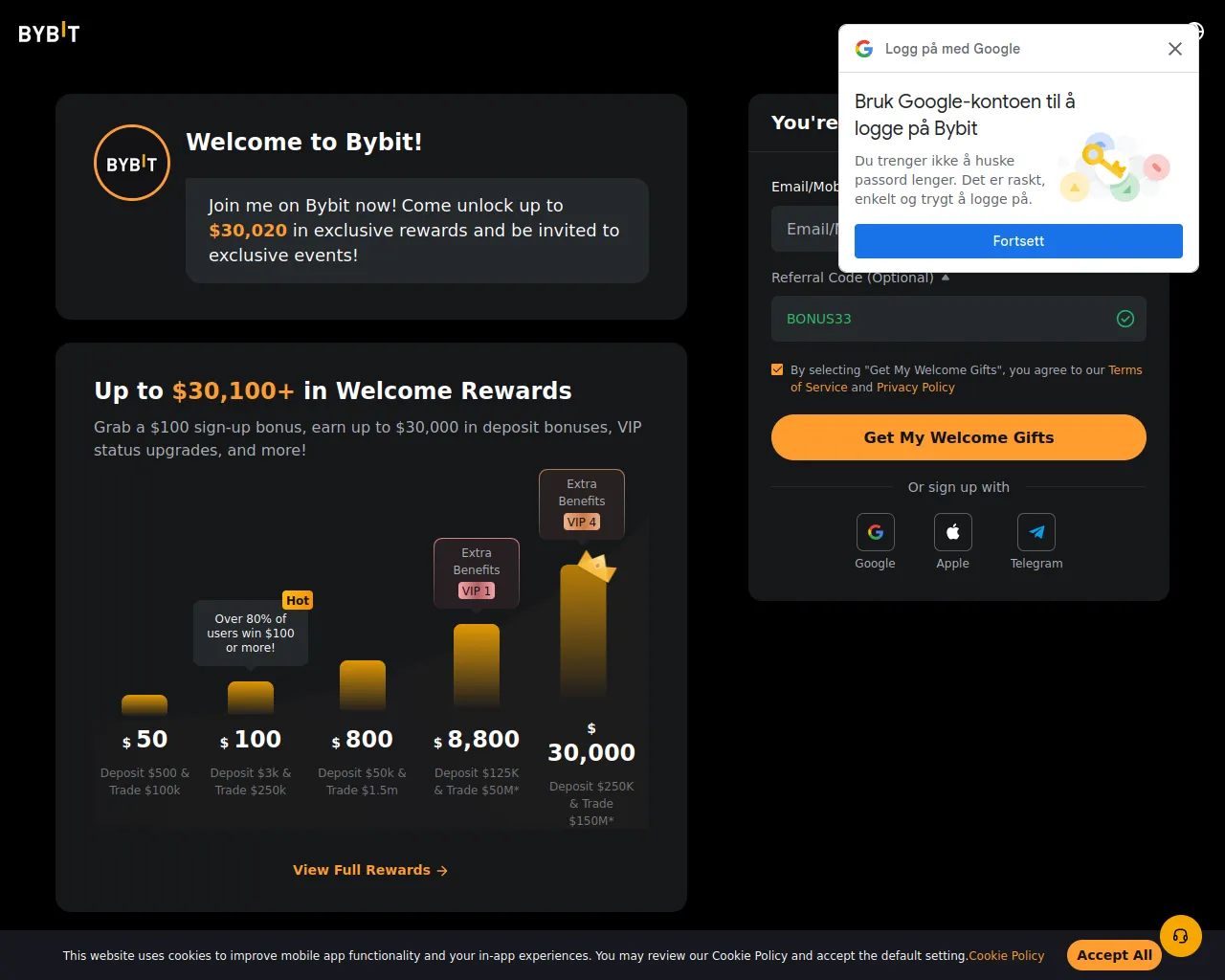Image resolution: width=1225 pixels, height=980 pixels.
Task: Click the orange $30,020 amount in the invite message
Action: 248,231
